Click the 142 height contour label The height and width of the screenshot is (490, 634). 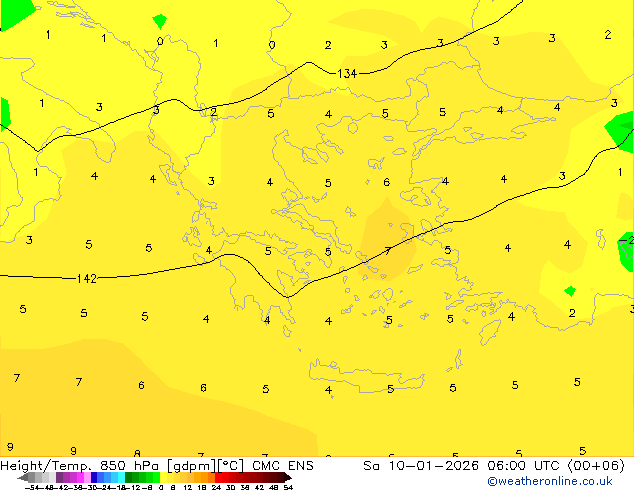(87, 279)
